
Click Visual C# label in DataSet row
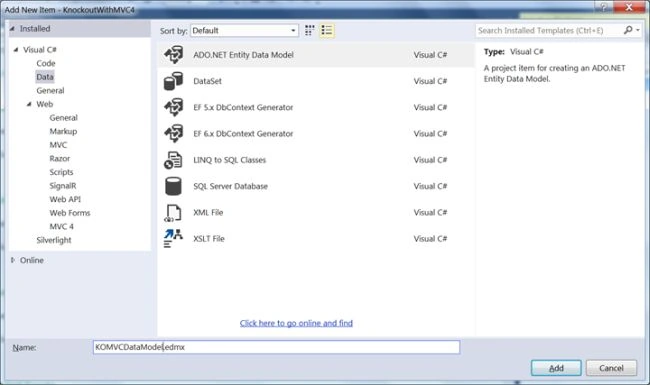click(430, 81)
